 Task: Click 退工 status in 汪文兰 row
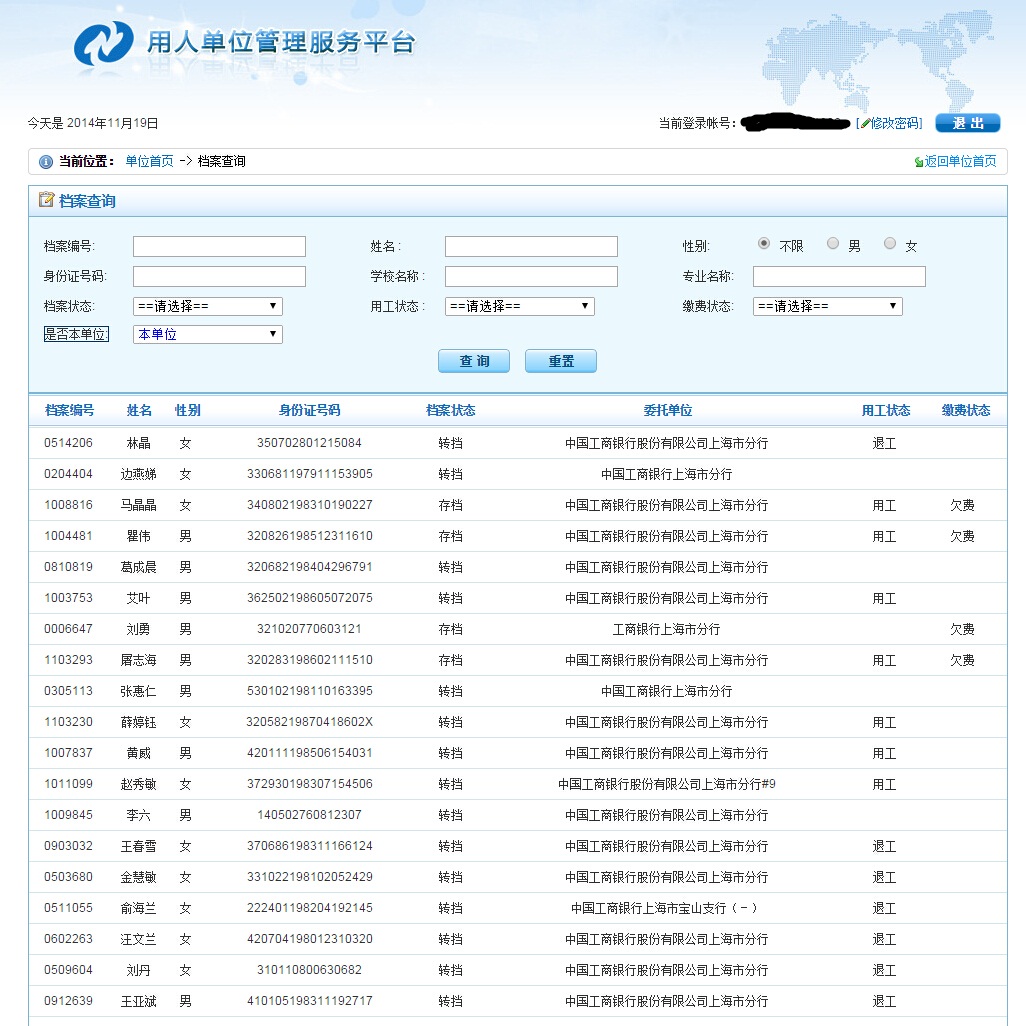885,939
